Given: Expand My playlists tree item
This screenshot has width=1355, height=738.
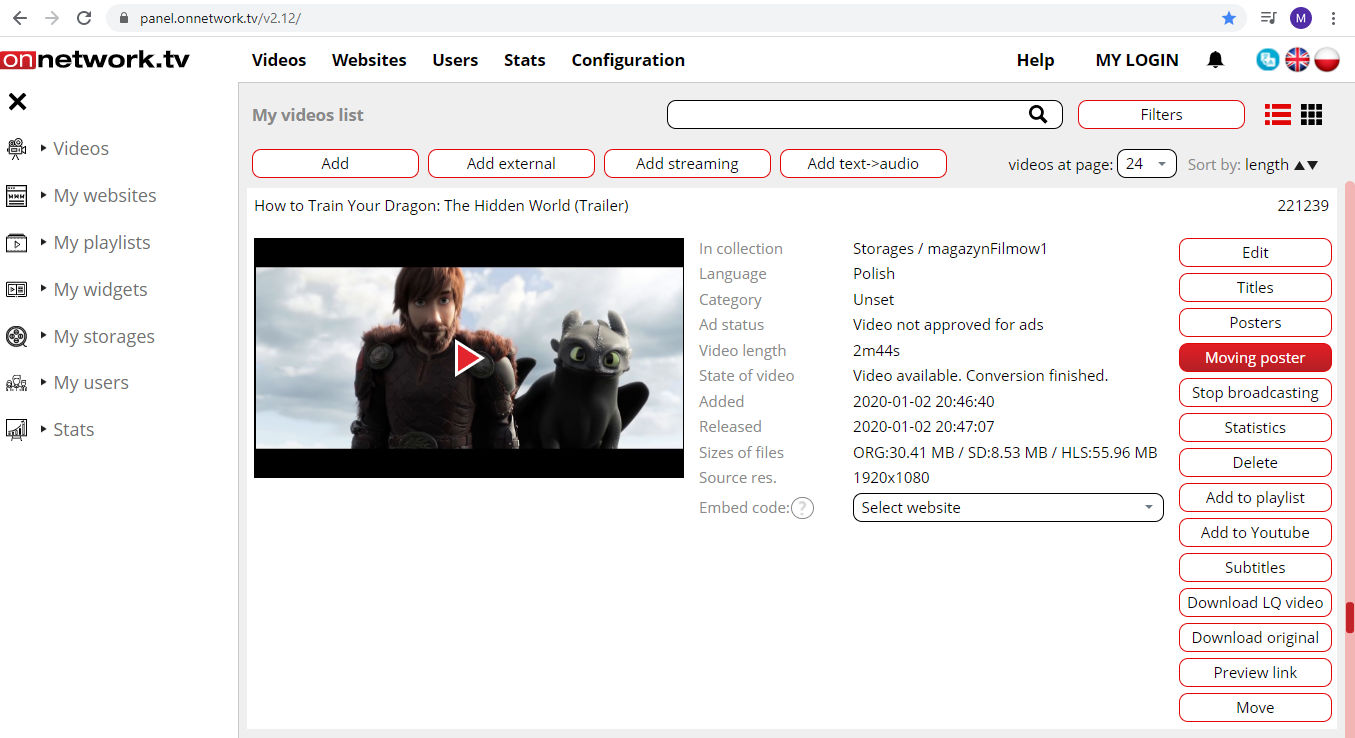Looking at the screenshot, I should 44,242.
